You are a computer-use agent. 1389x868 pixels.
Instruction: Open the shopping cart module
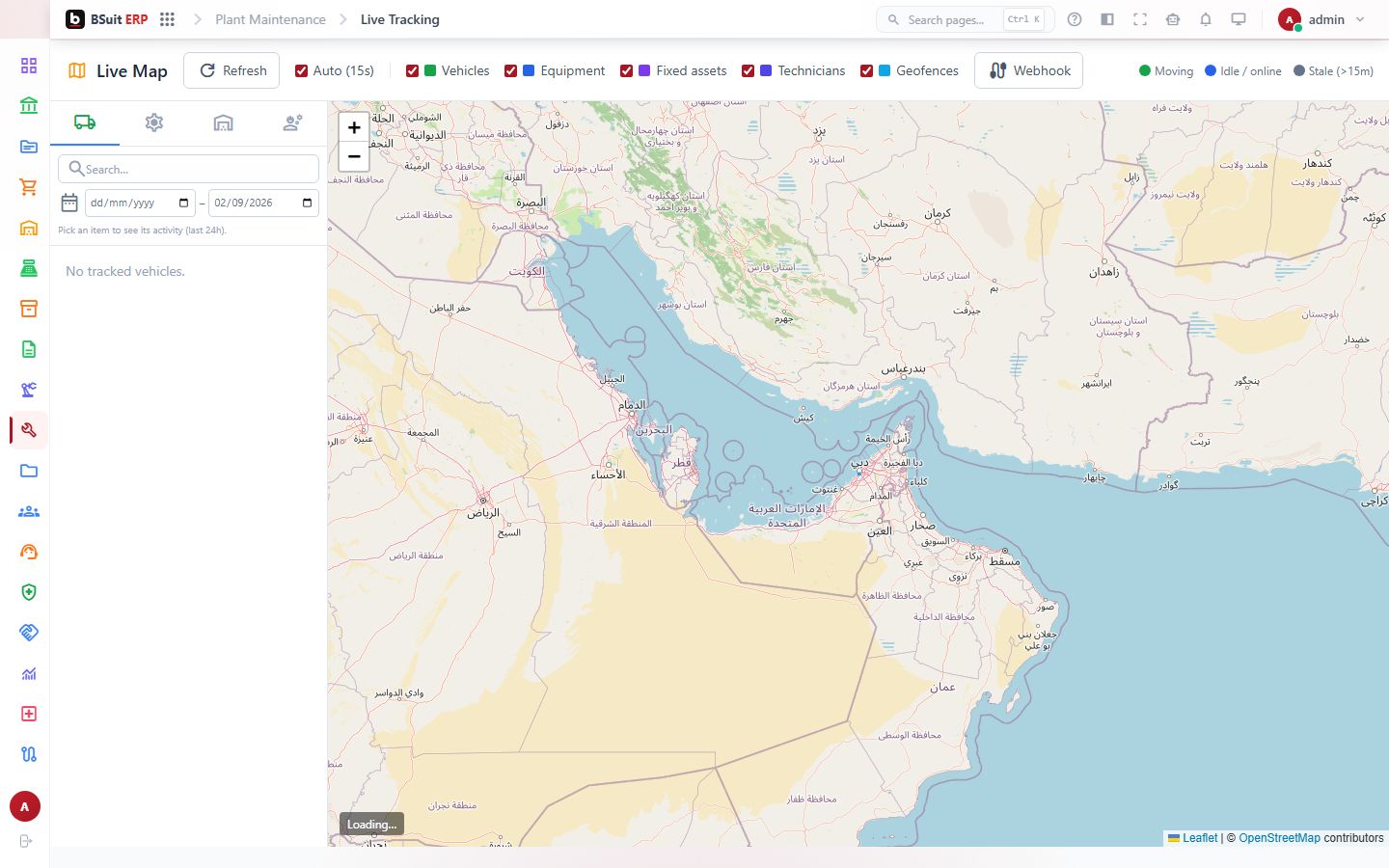coord(29,187)
